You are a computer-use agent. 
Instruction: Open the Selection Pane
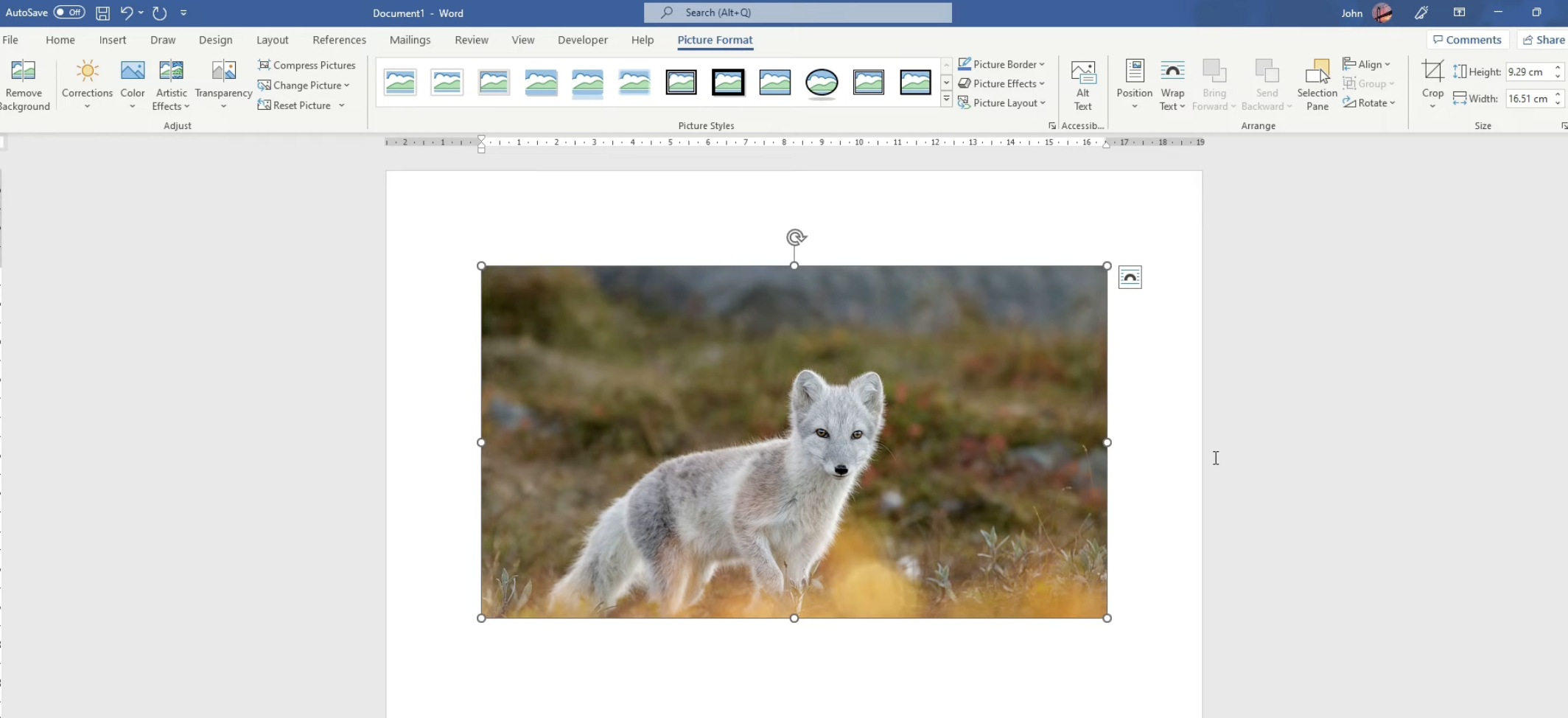[1317, 84]
